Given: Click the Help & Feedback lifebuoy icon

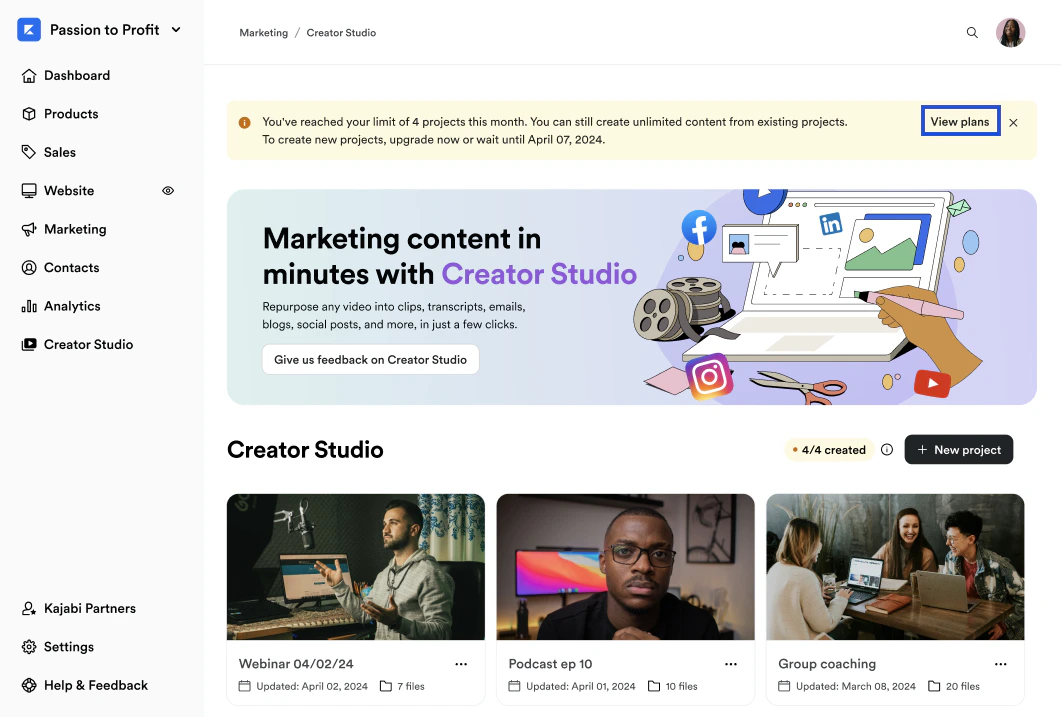Looking at the screenshot, I should click(29, 685).
